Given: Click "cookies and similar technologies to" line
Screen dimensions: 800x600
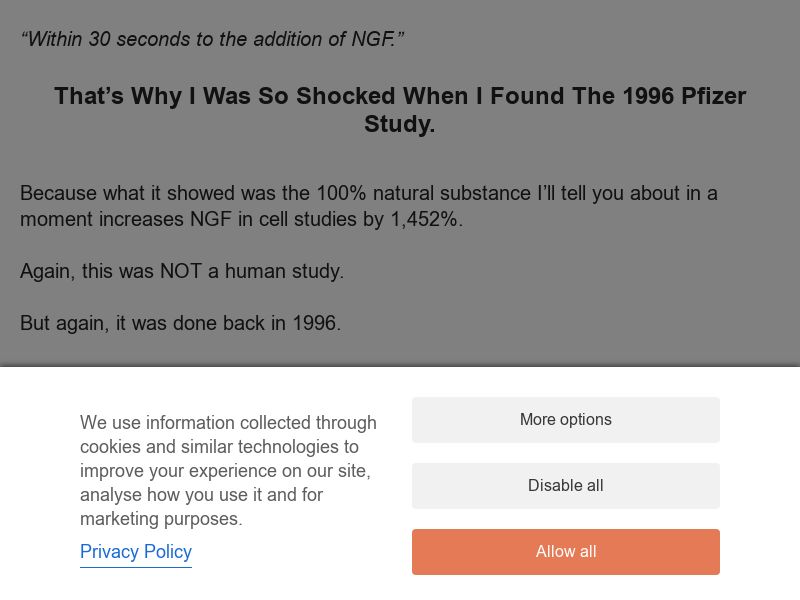Looking at the screenshot, I should pos(219,447).
